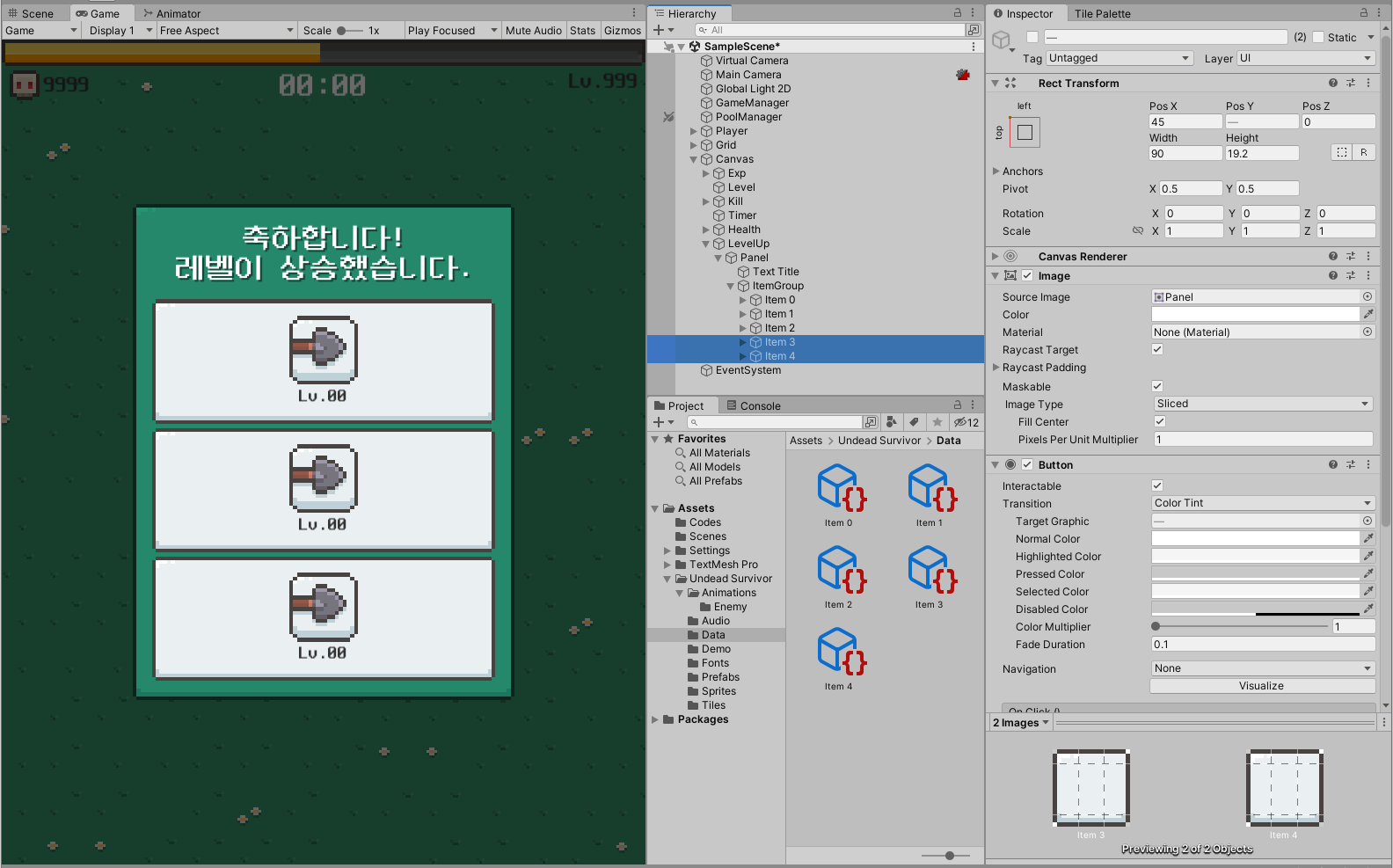Click eyedropper next to Image Color
The height and width of the screenshot is (868, 1393).
click(1368, 314)
